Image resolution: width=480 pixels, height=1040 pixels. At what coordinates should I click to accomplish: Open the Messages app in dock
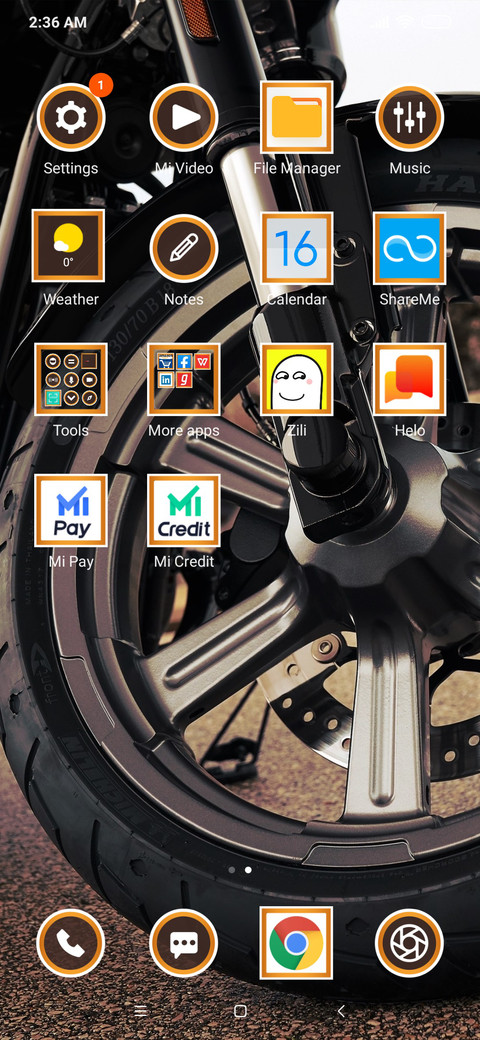184,943
